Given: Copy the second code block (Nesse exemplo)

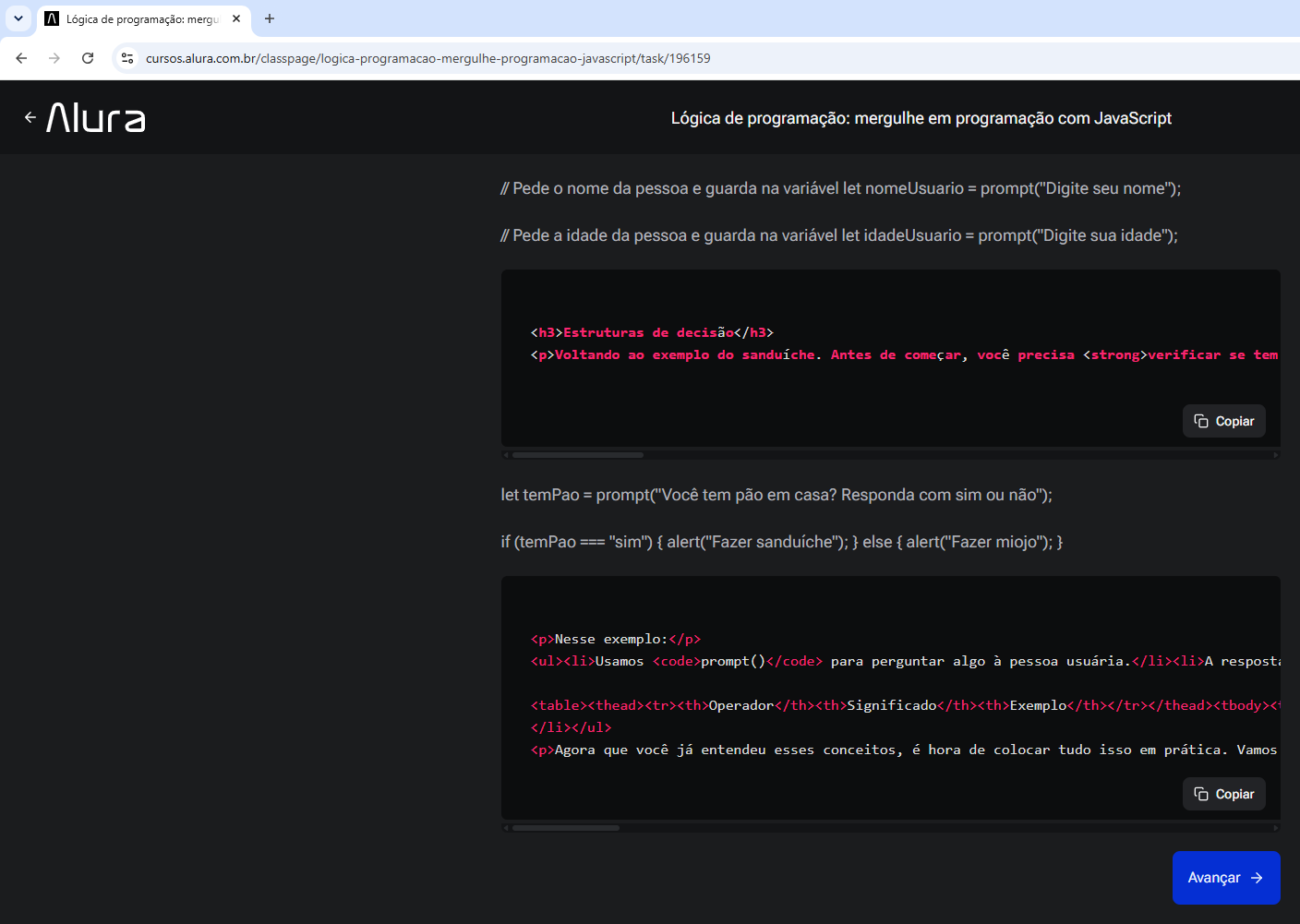Looking at the screenshot, I should click(x=1224, y=794).
